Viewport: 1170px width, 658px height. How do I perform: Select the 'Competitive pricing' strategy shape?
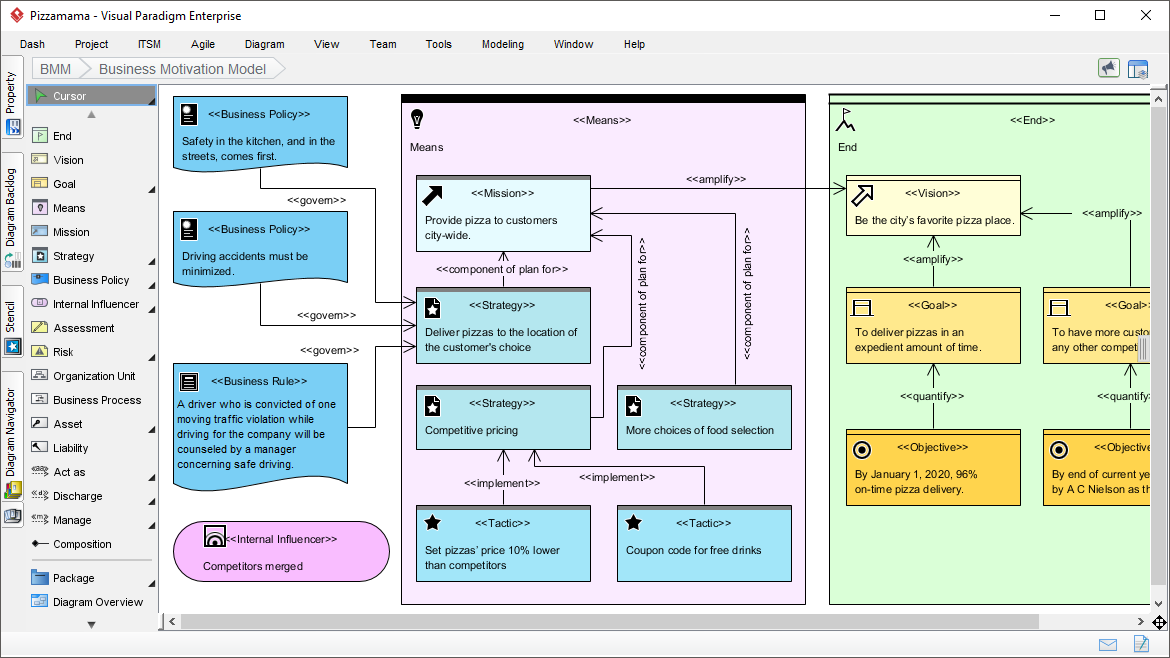point(503,418)
